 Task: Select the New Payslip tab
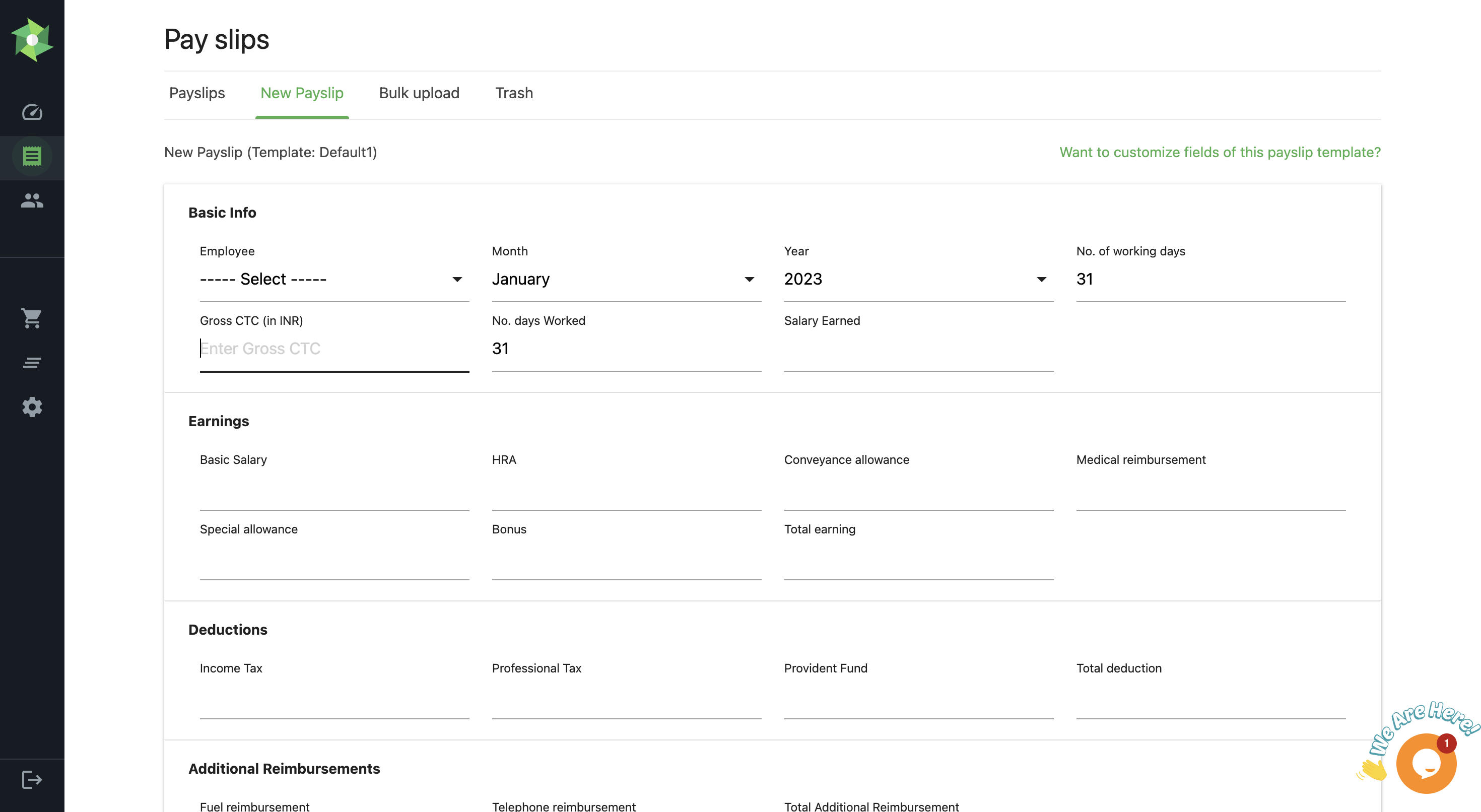click(x=302, y=93)
